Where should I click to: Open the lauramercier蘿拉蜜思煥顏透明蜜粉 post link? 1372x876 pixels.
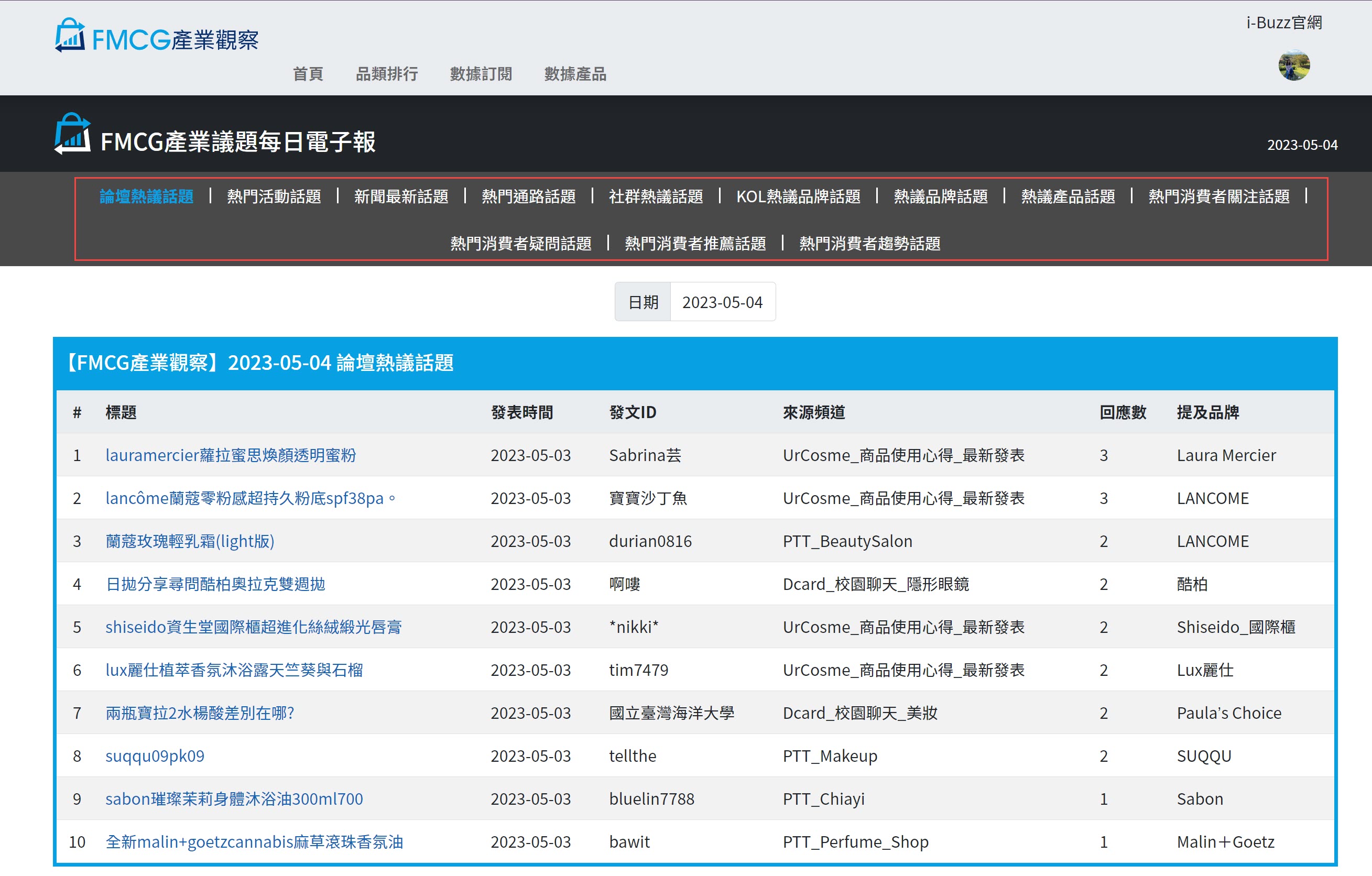coord(231,455)
